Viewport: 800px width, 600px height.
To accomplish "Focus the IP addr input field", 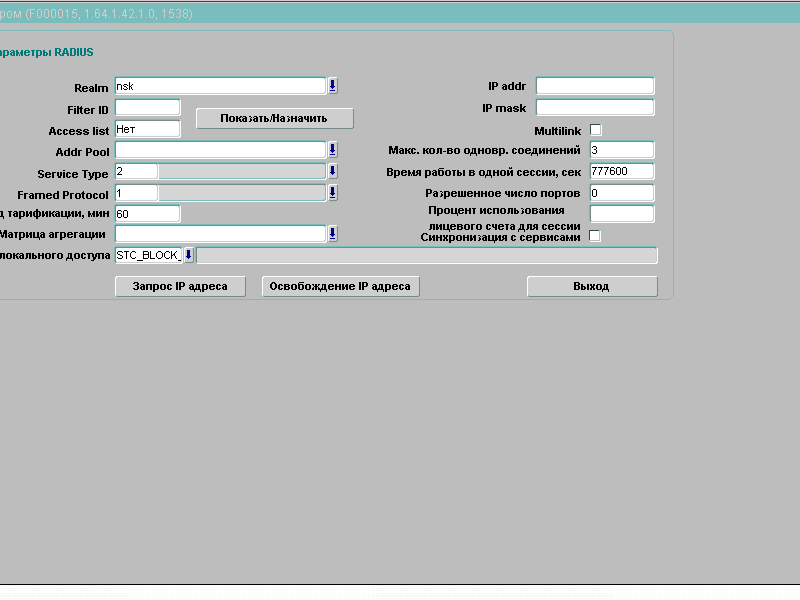I will point(595,86).
